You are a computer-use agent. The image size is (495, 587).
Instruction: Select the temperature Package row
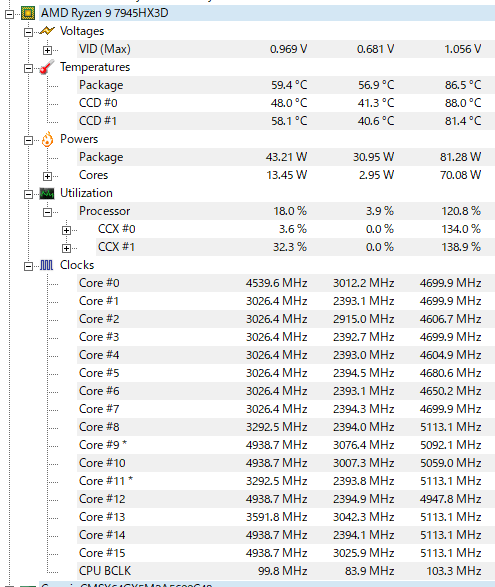(x=286, y=85)
